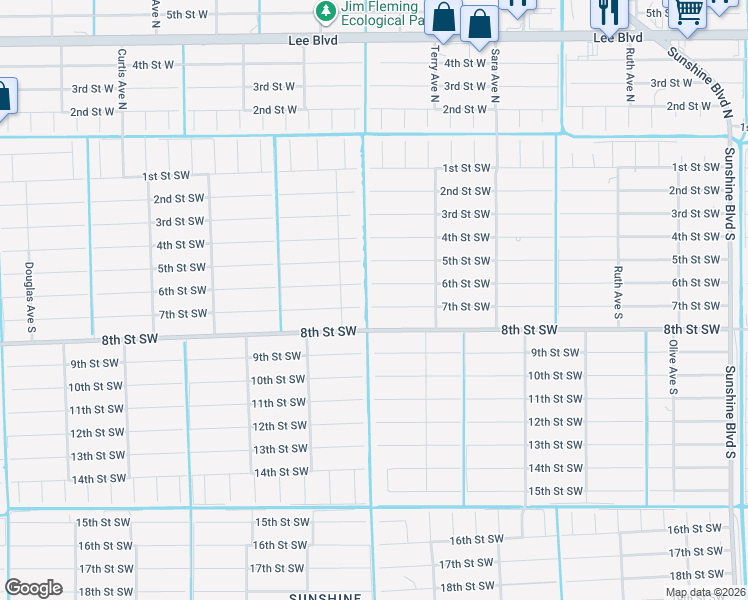748x600 pixels.
Task: Select the shopping bag marker above Terry Ave N
Action: click(x=443, y=17)
